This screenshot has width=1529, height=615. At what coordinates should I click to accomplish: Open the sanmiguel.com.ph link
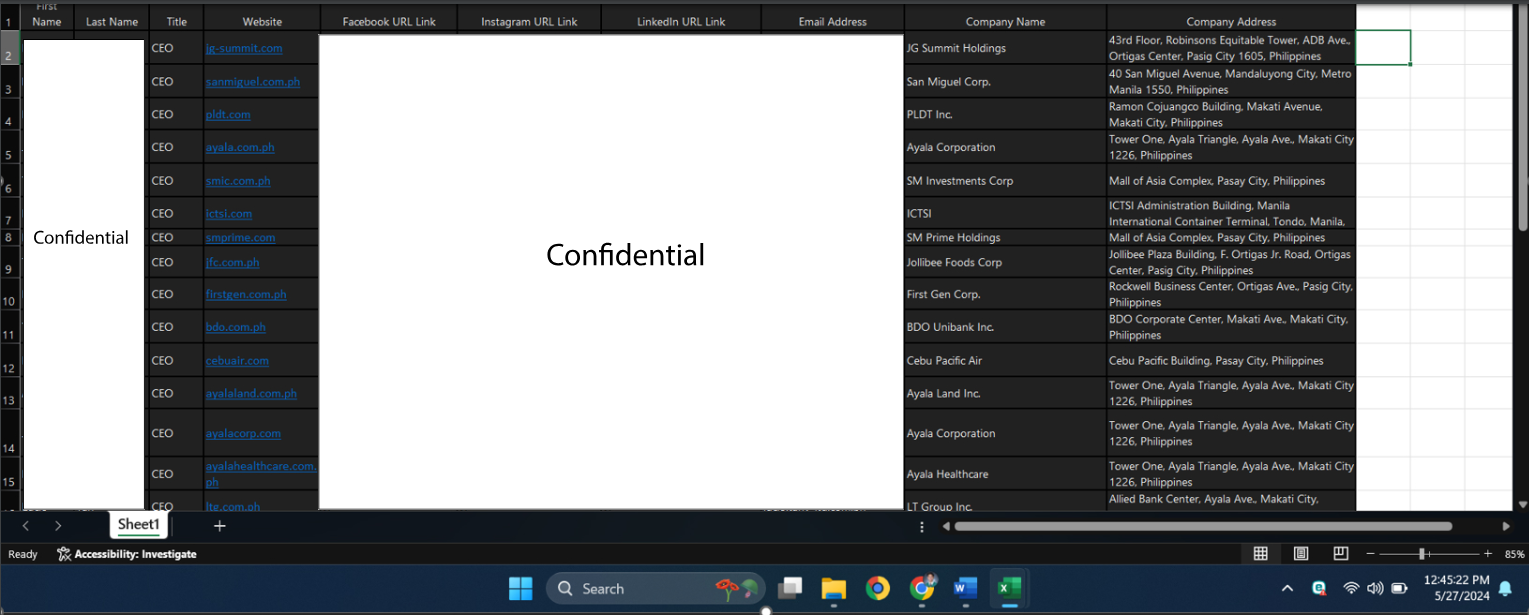tap(253, 81)
